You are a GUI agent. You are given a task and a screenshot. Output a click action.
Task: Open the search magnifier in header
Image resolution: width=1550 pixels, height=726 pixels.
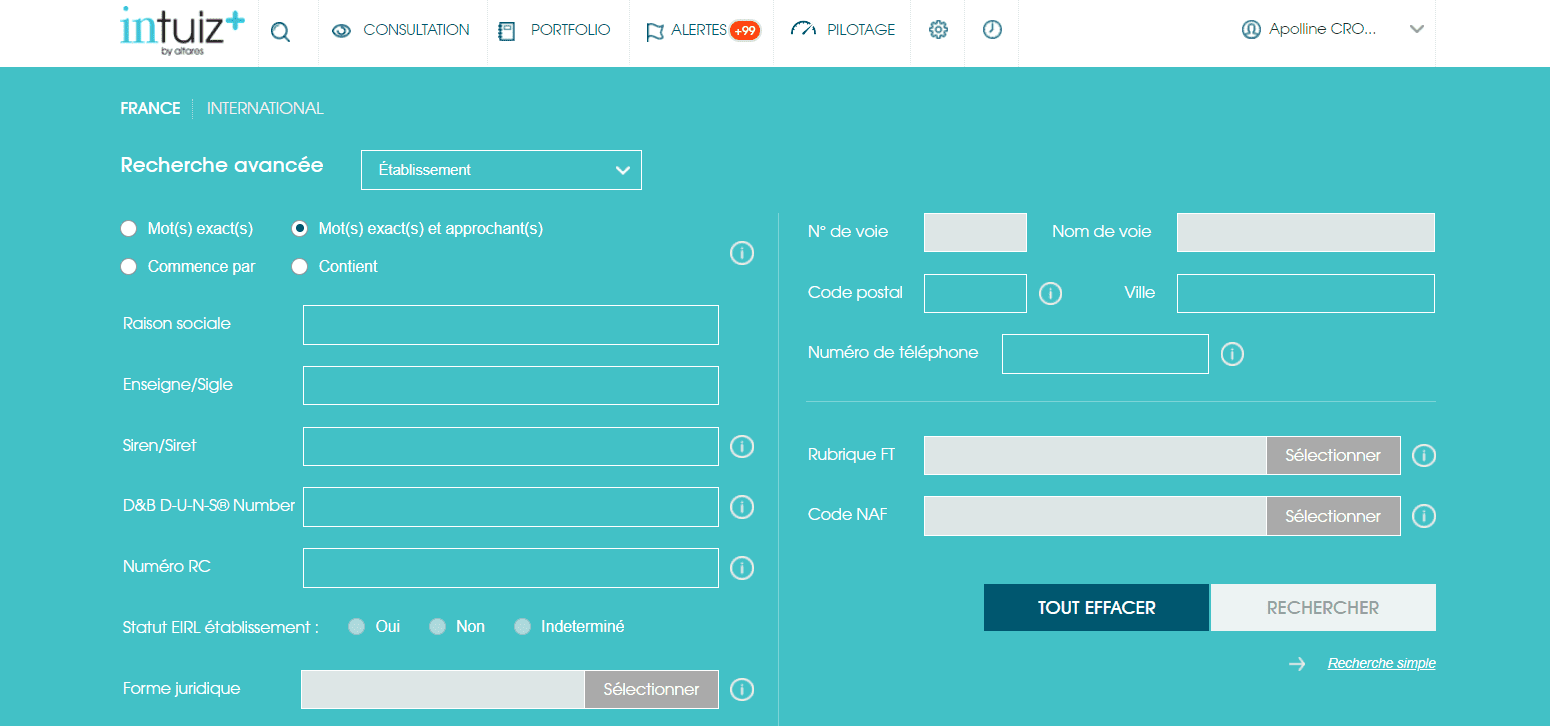click(x=280, y=32)
